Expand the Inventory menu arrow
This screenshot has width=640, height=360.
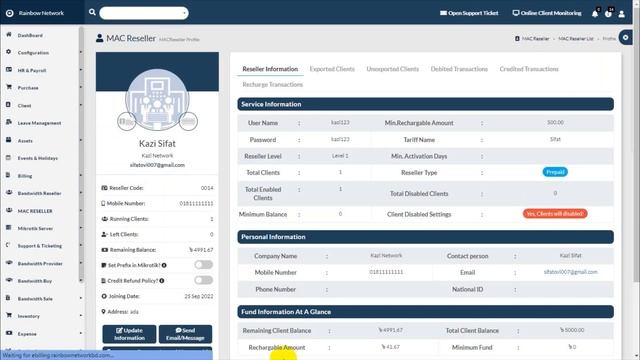[x=80, y=316]
